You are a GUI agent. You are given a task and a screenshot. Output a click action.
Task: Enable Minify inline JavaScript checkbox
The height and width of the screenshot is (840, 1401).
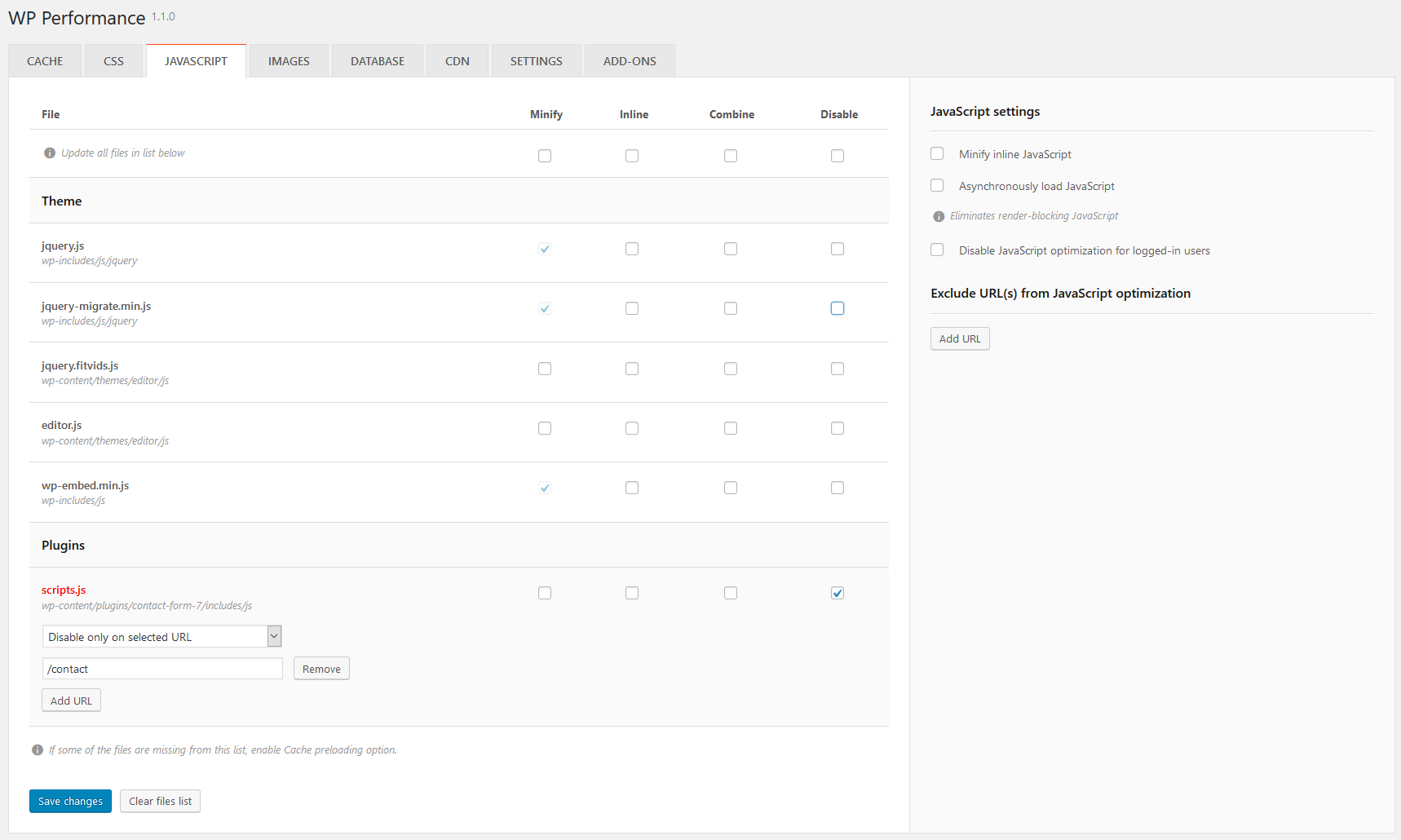point(937,154)
